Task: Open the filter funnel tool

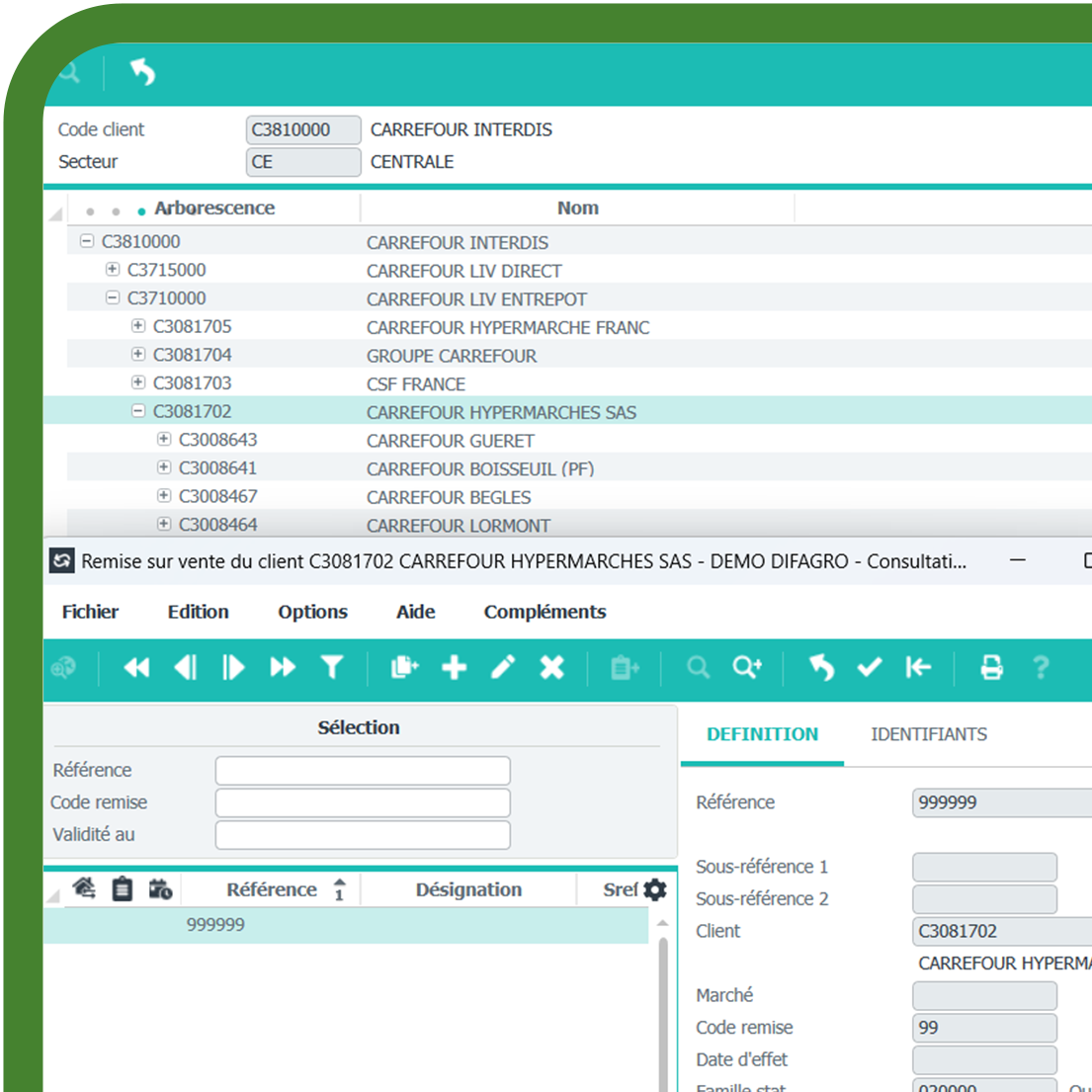Action: point(332,668)
